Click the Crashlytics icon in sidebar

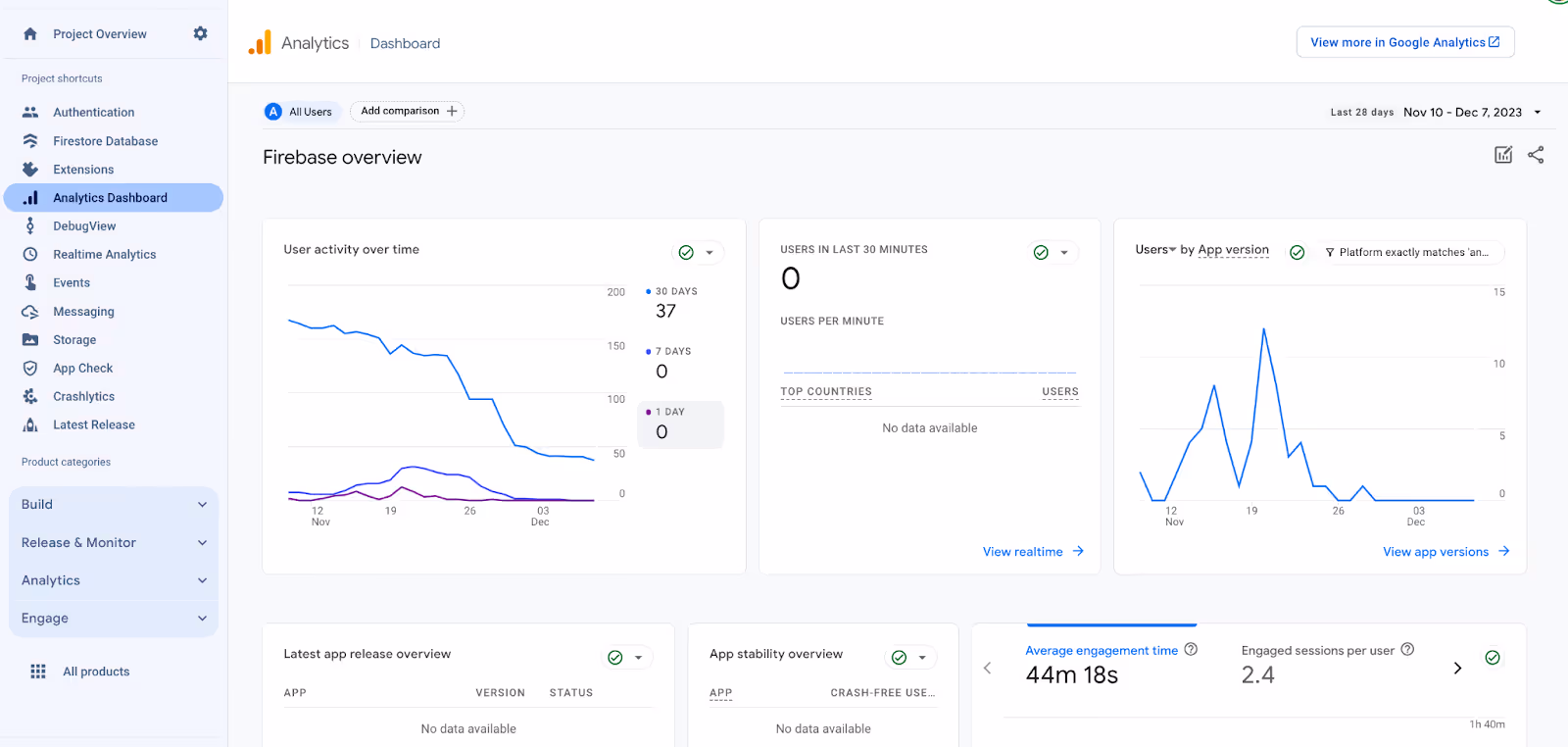point(30,396)
